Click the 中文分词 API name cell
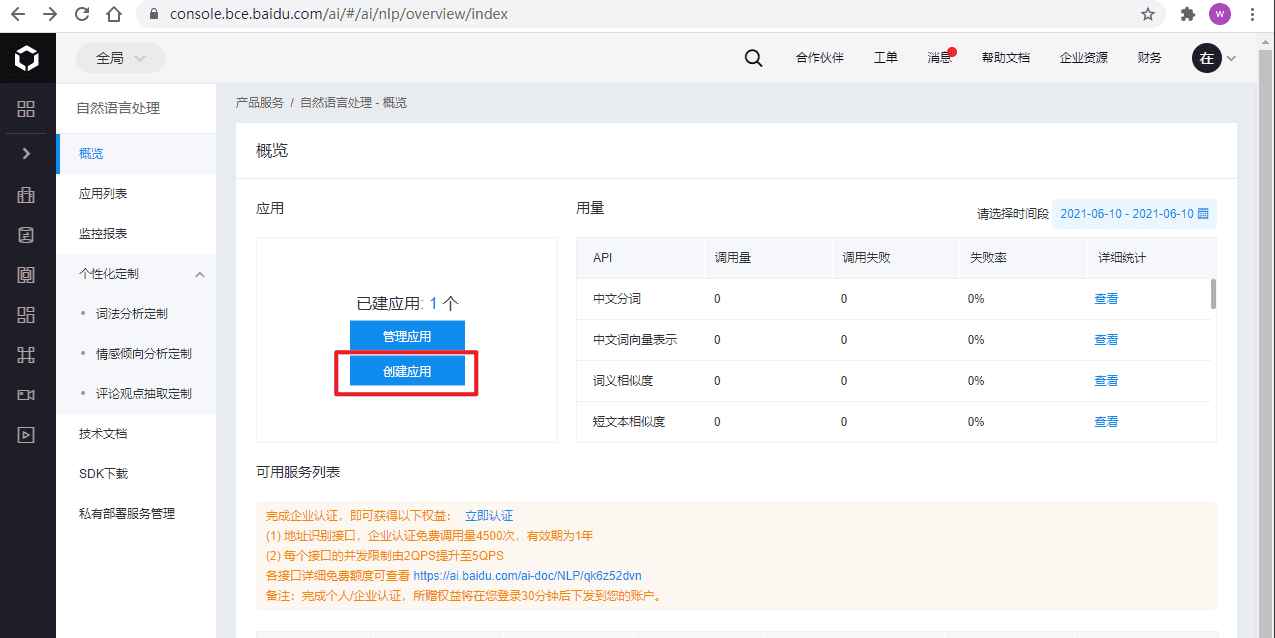The image size is (1275, 638). pyautogui.click(x=617, y=299)
